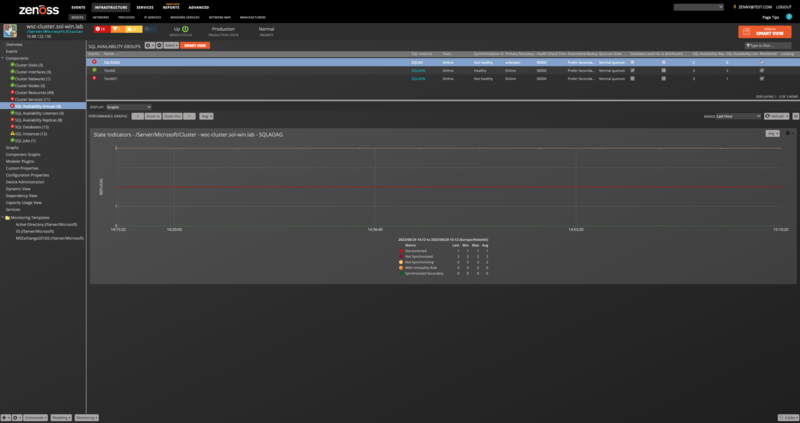The width and height of the screenshot is (800, 423).
Task: Open the Services menu
Action: pyautogui.click(x=145, y=8)
